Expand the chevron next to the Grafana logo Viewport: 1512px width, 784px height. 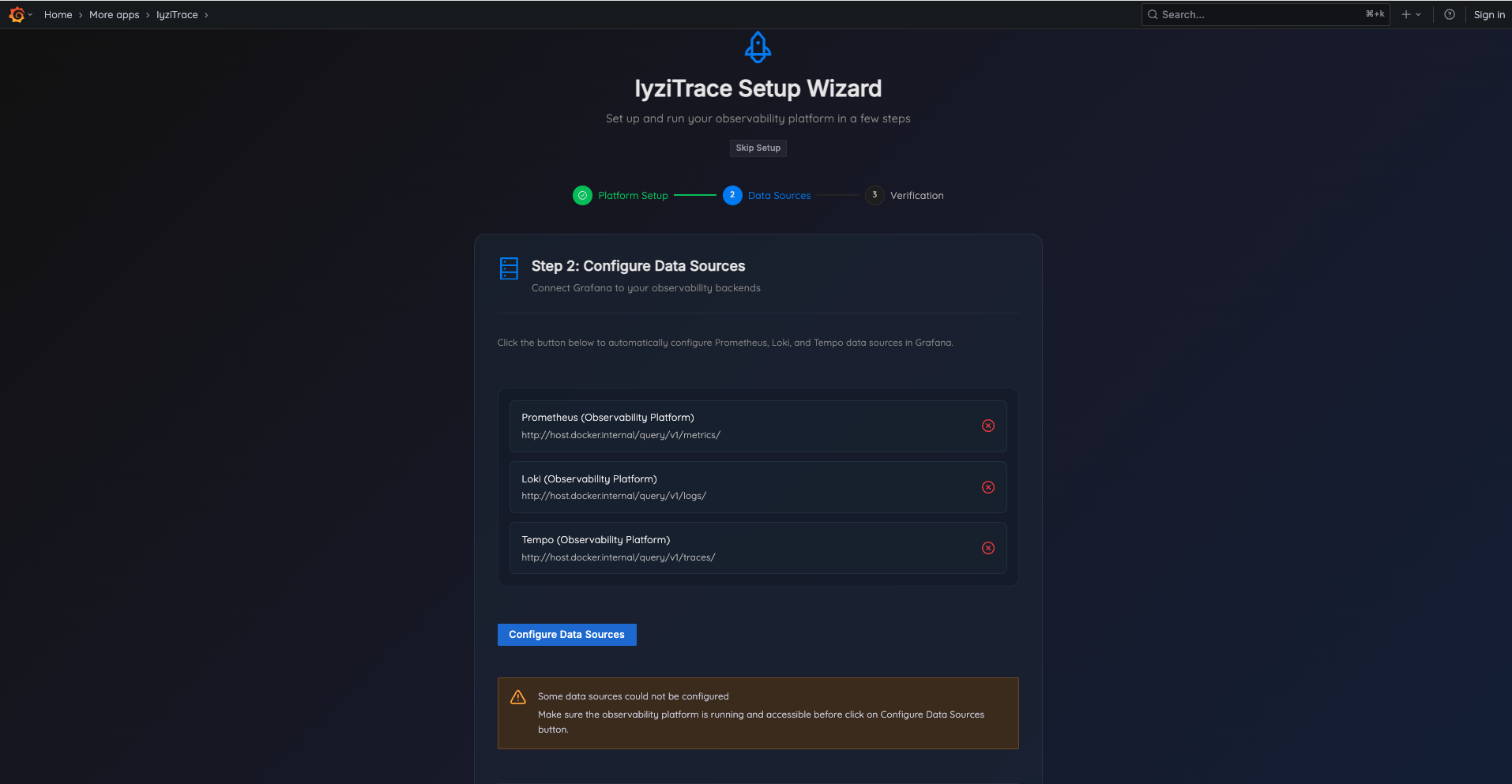tap(30, 15)
